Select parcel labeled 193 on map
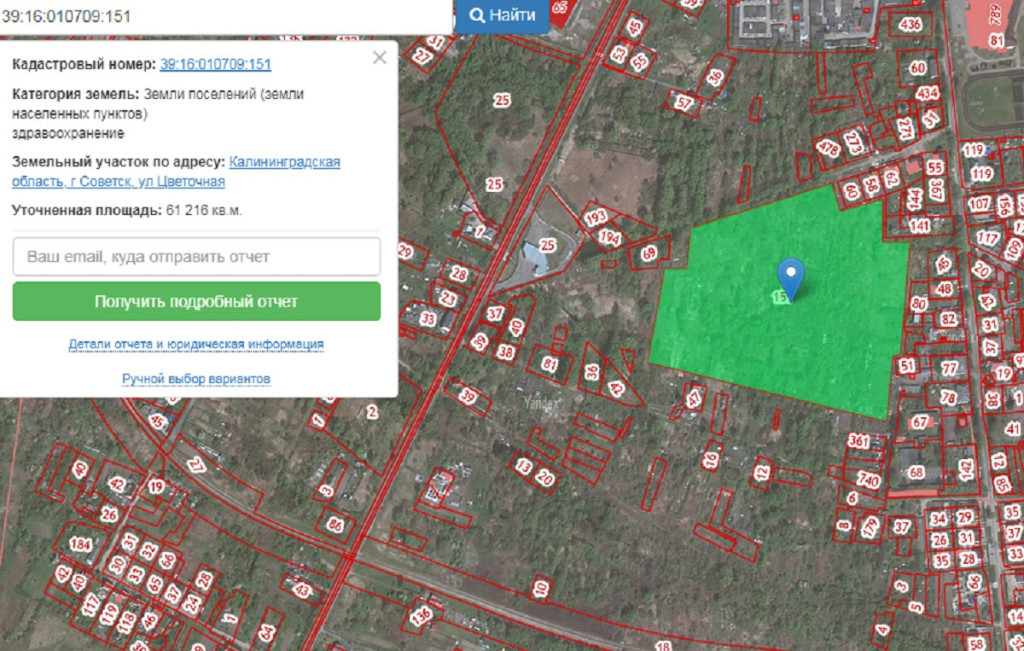The height and width of the screenshot is (651, 1024). (596, 217)
